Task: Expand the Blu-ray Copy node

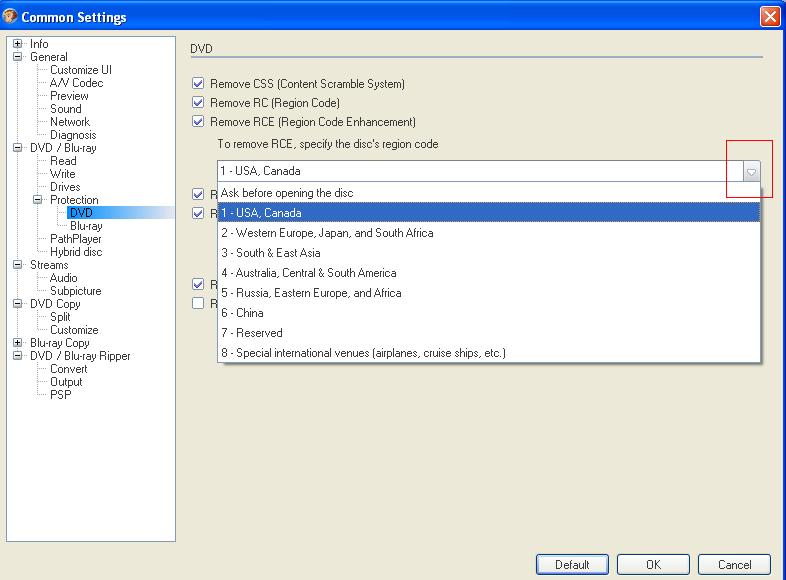Action: (17, 343)
